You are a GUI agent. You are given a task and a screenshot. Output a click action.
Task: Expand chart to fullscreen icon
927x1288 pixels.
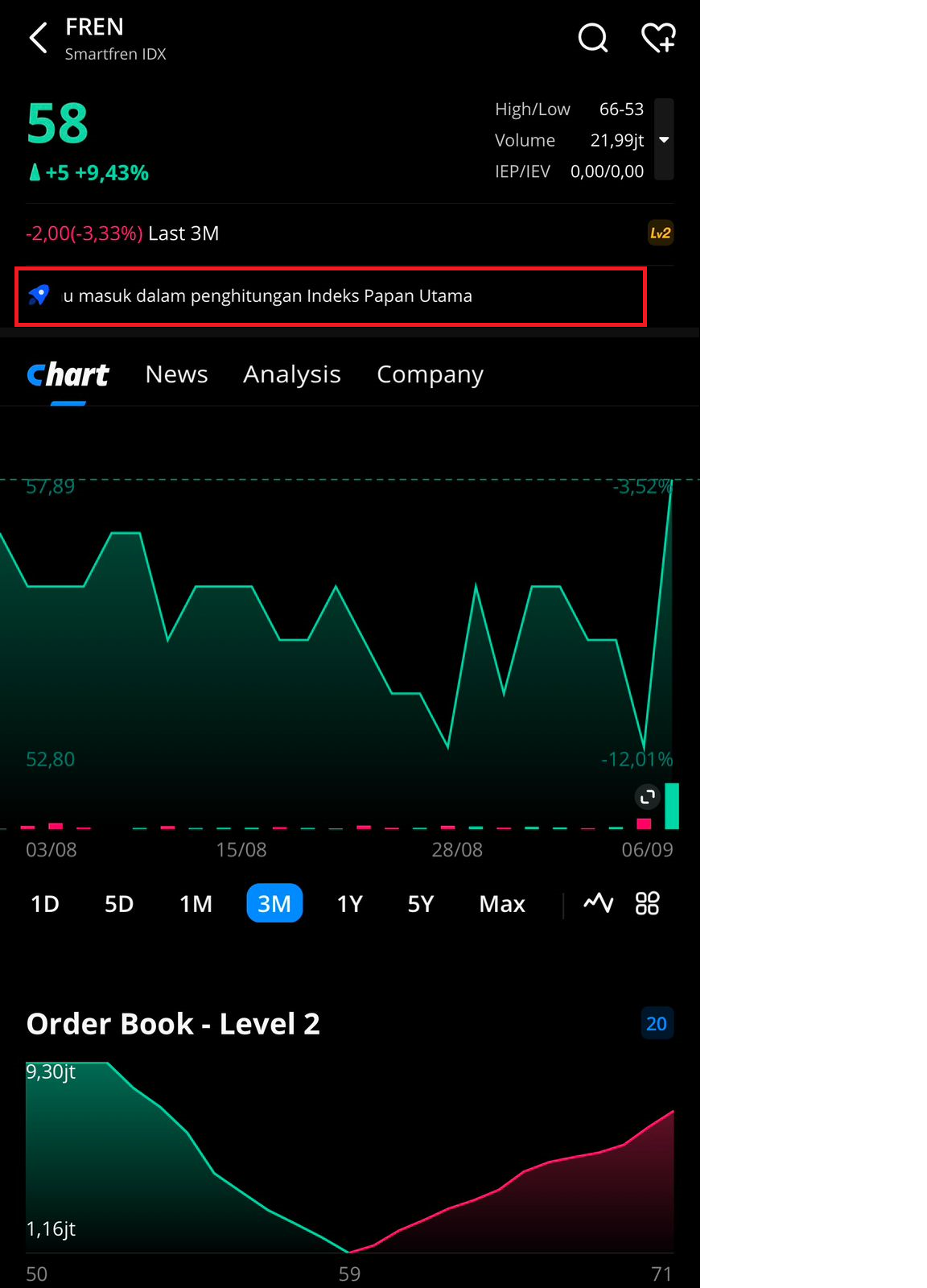[647, 797]
